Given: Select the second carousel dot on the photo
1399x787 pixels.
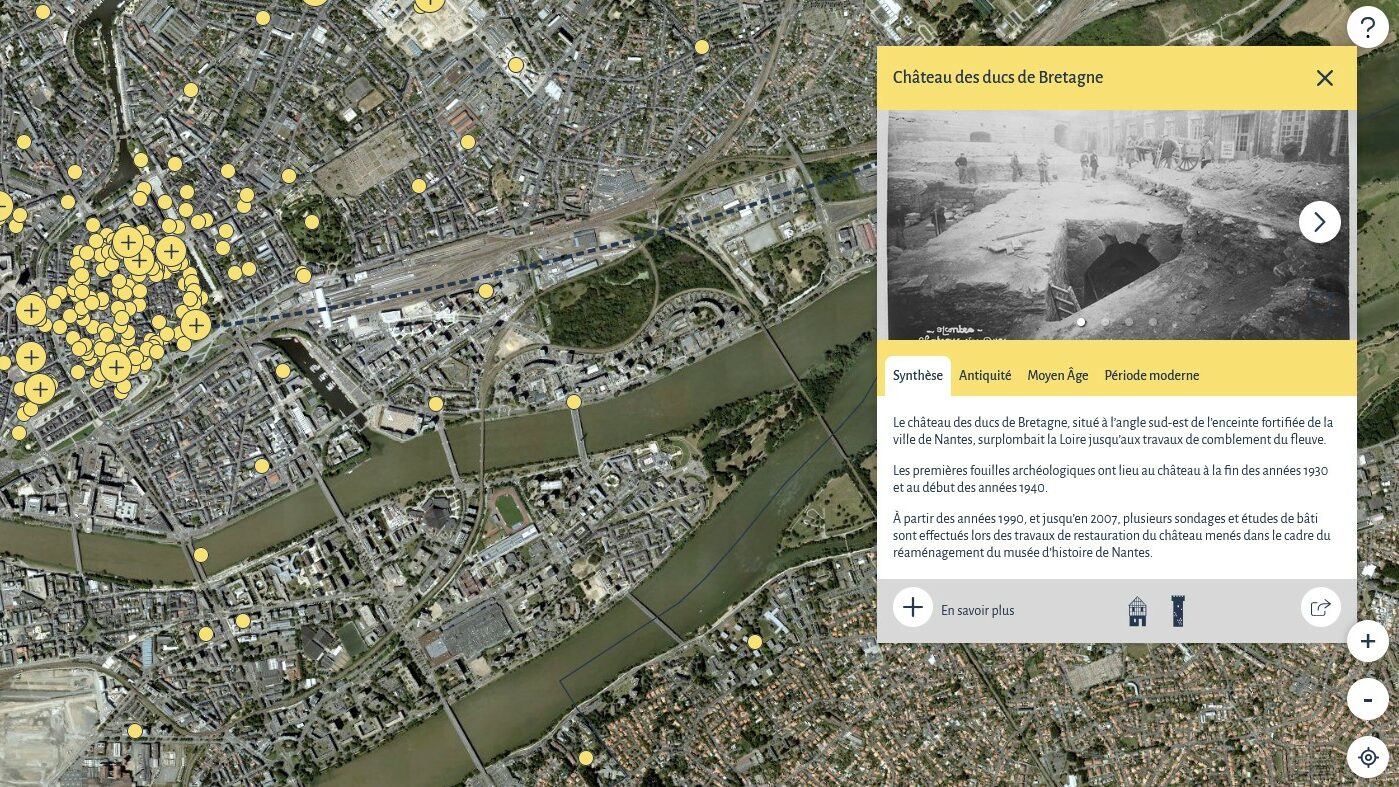Looking at the screenshot, I should [x=1105, y=322].
